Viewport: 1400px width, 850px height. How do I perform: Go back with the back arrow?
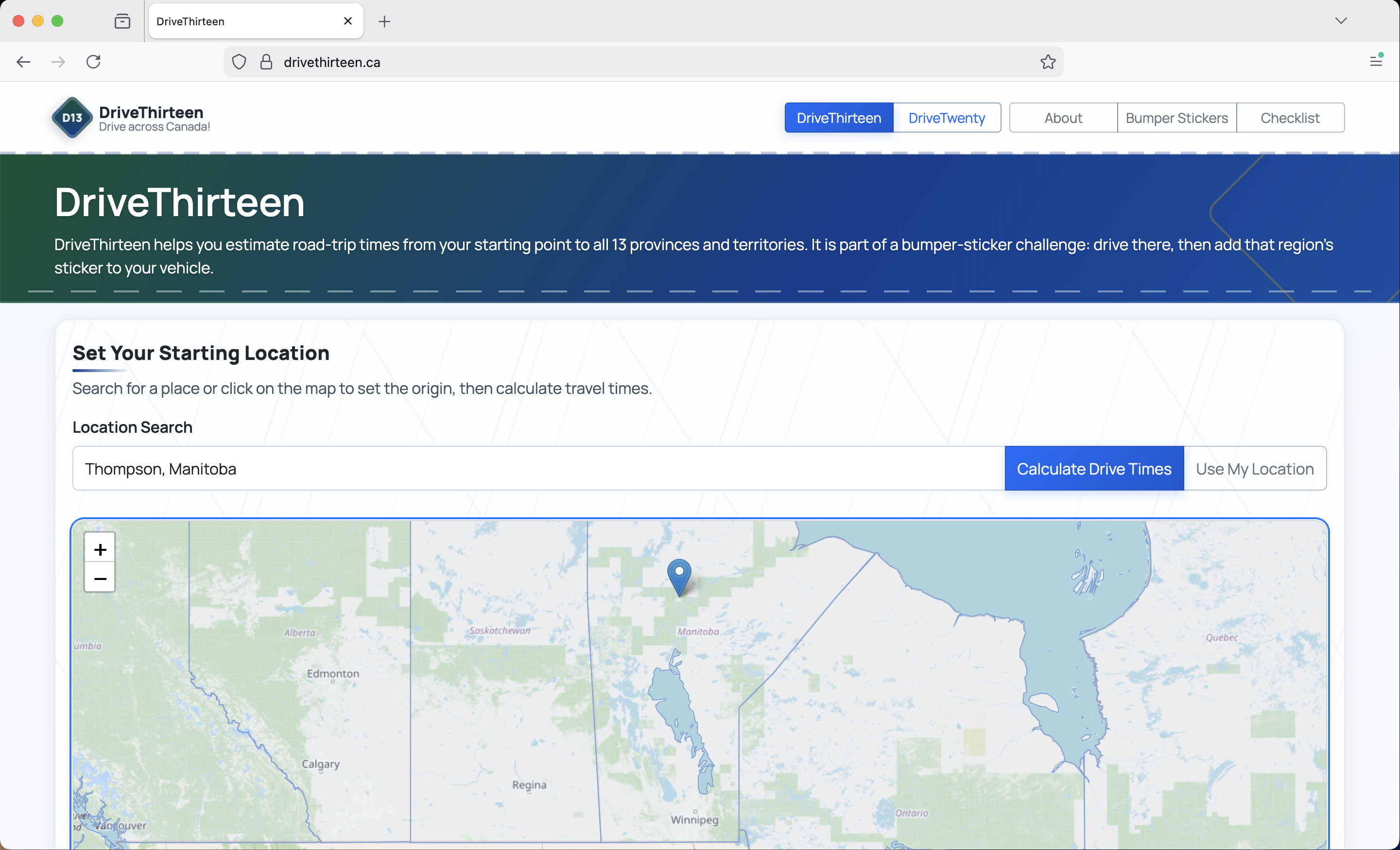[x=23, y=62]
